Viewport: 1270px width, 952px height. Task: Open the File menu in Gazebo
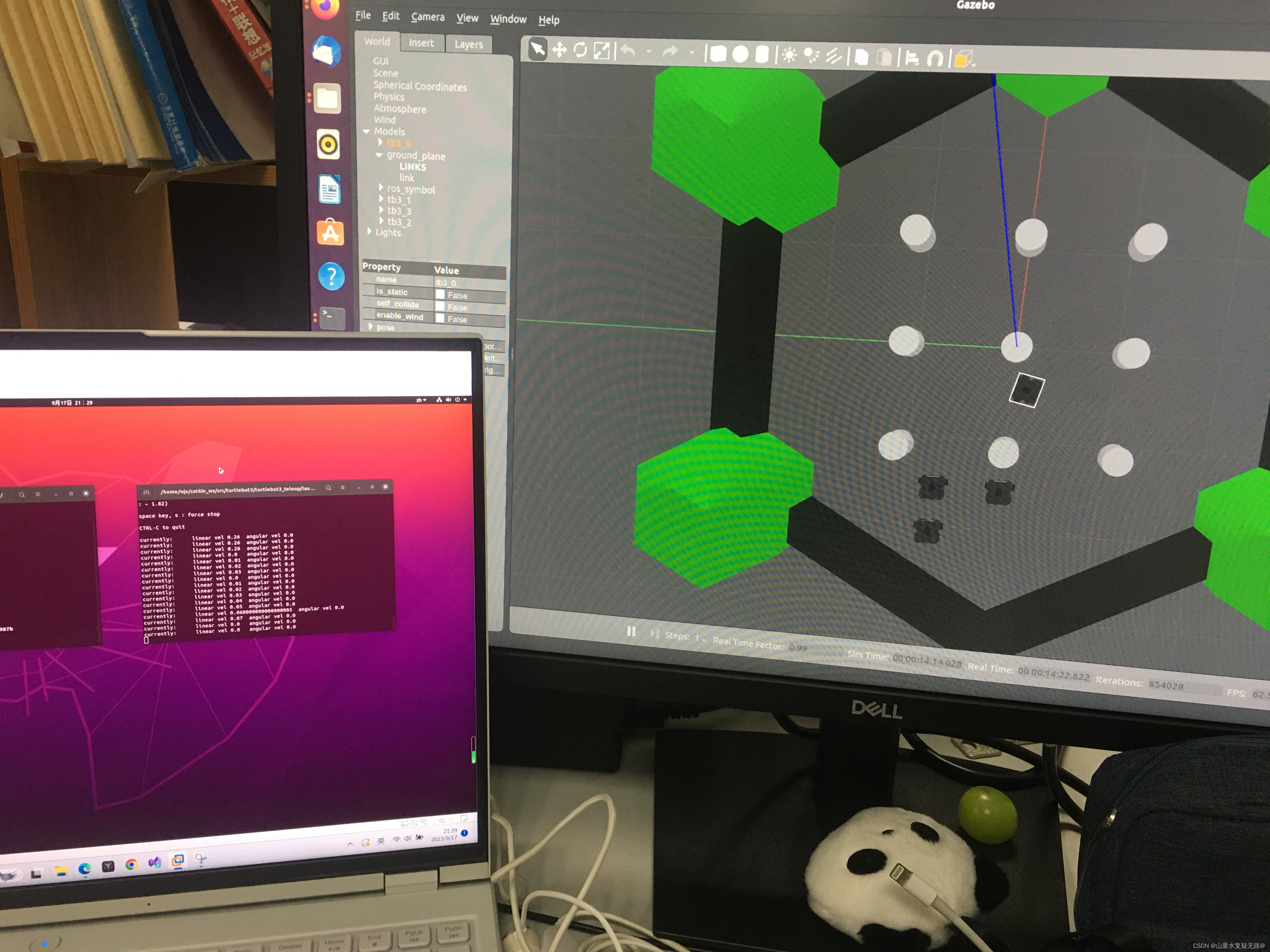pos(363,15)
